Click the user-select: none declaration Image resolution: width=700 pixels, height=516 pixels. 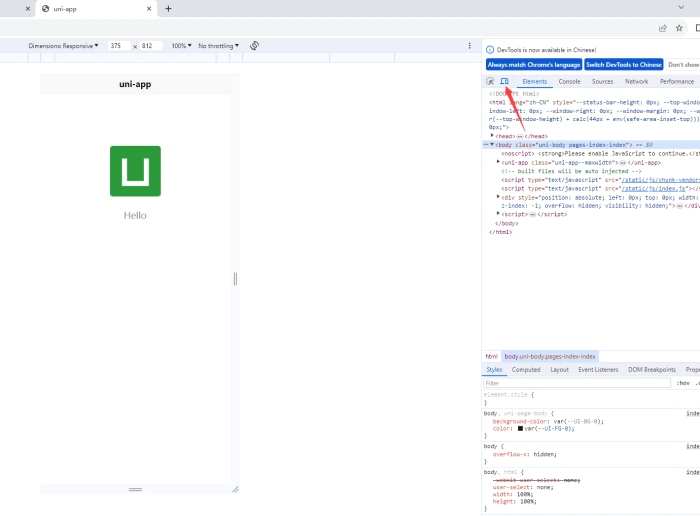523,487
